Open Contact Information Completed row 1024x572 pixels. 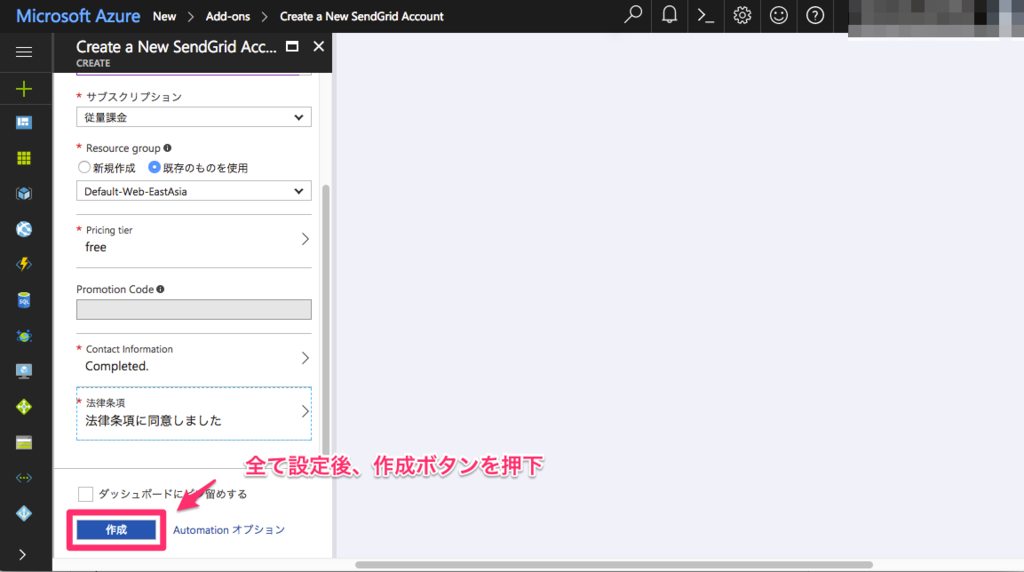[194, 358]
